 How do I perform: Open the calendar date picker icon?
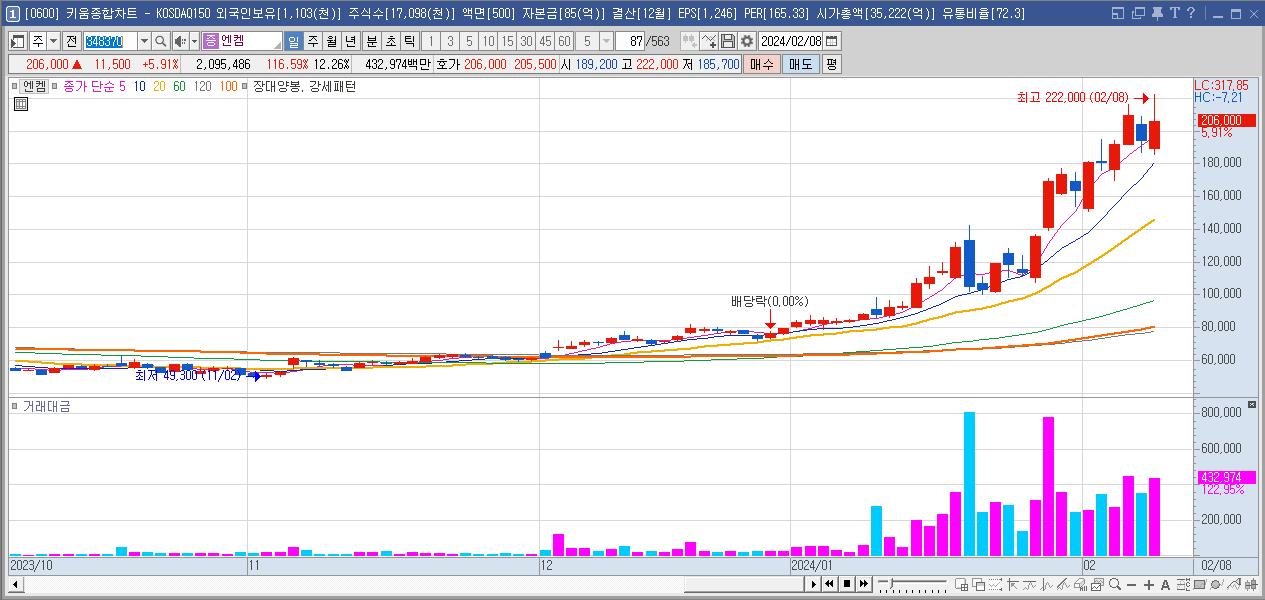[x=832, y=41]
